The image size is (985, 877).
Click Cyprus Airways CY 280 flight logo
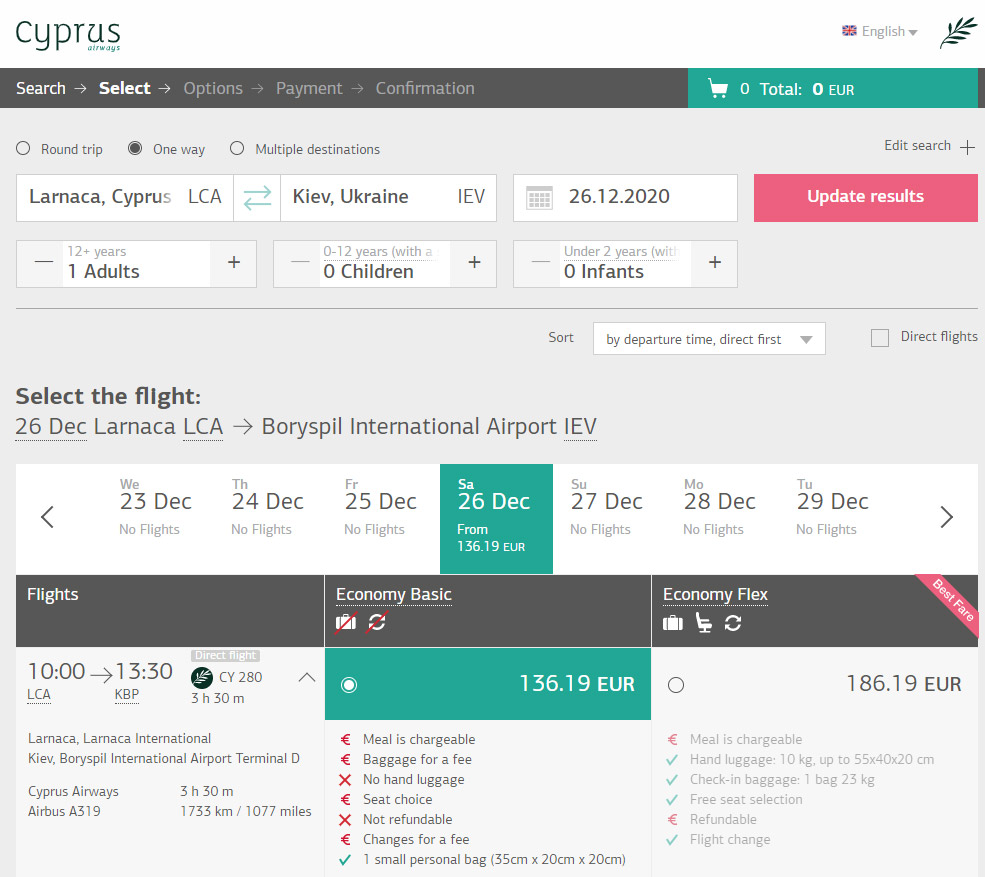click(x=202, y=678)
